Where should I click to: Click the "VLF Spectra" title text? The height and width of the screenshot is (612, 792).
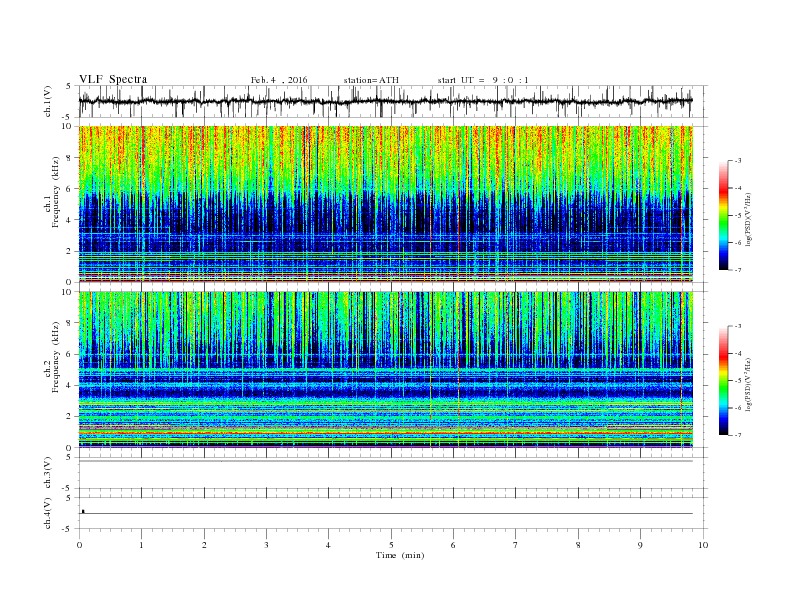[113, 79]
